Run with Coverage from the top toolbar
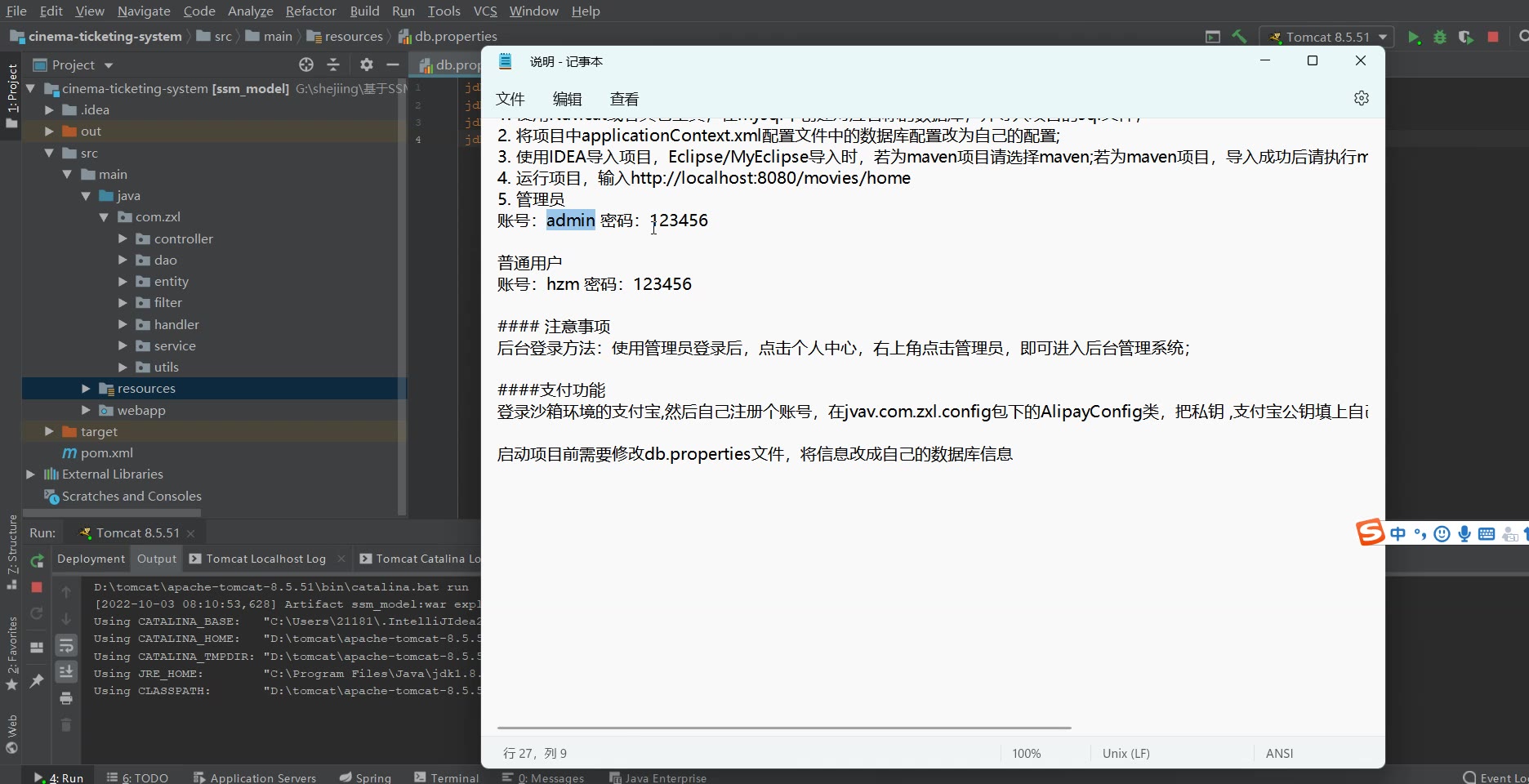 pos(1466,37)
